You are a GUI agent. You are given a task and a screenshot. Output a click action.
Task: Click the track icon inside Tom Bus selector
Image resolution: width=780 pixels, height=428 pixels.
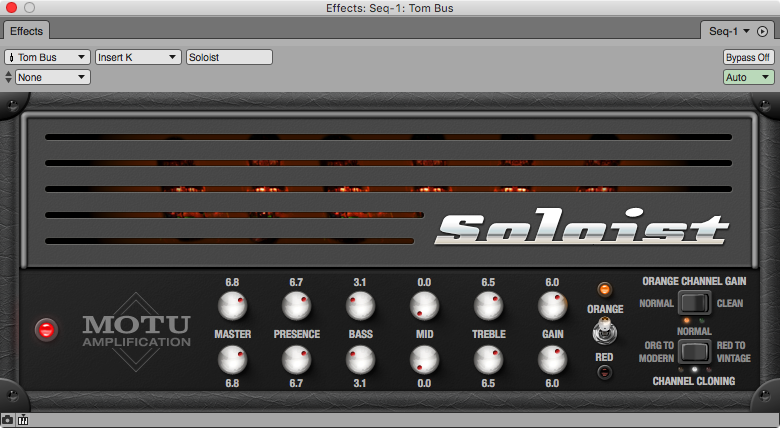pos(11,57)
